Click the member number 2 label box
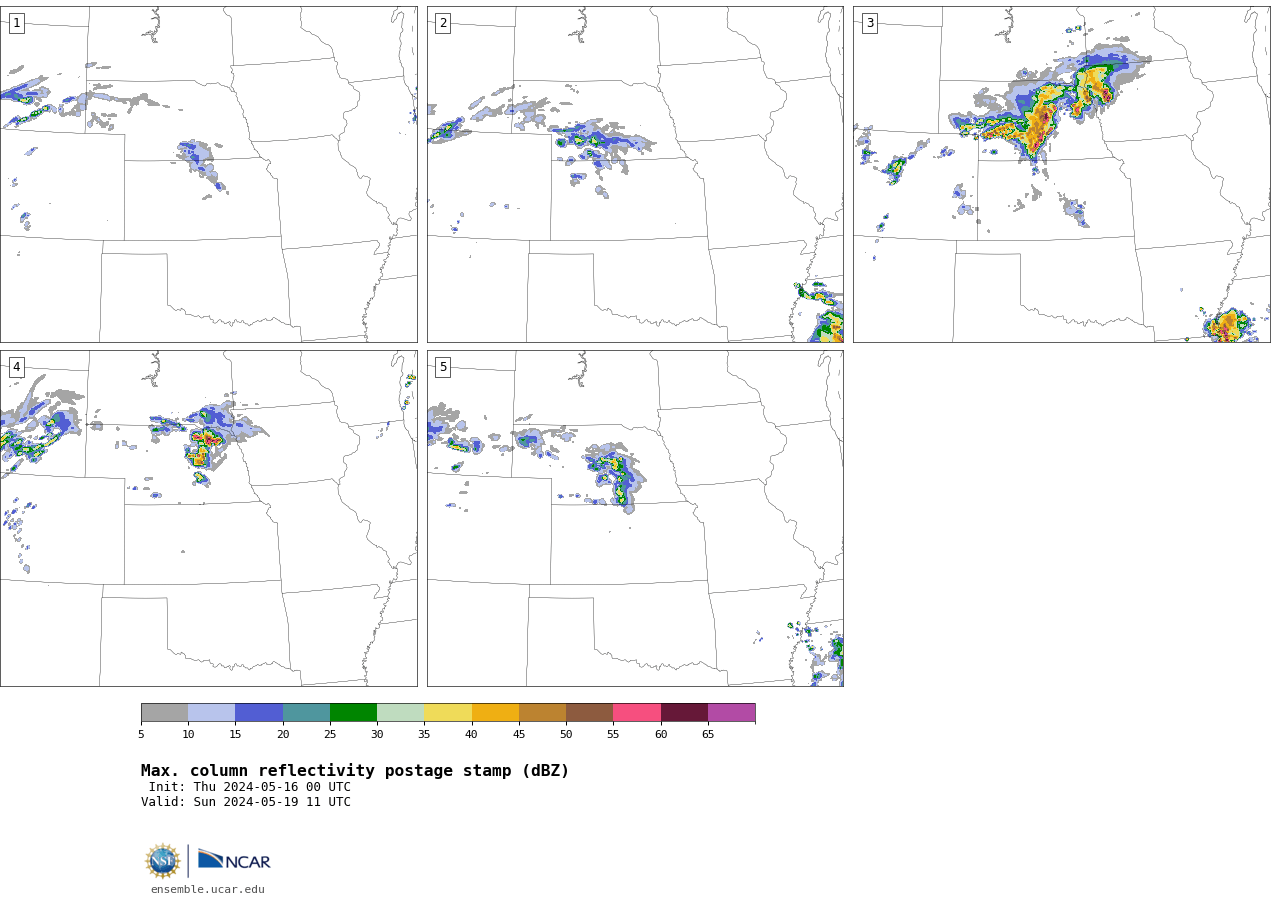 point(443,23)
